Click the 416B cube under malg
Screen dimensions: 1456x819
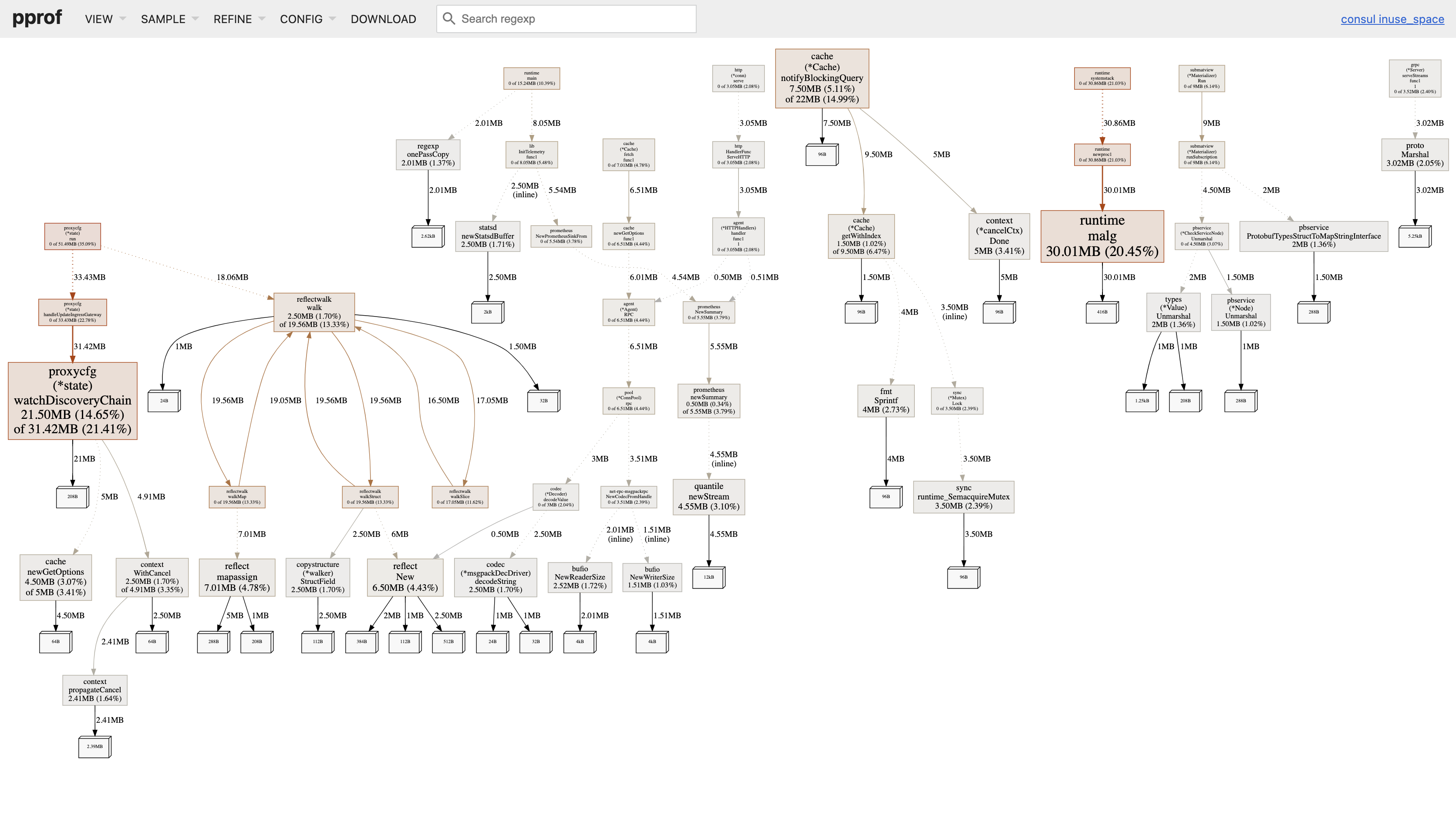[x=1102, y=312]
